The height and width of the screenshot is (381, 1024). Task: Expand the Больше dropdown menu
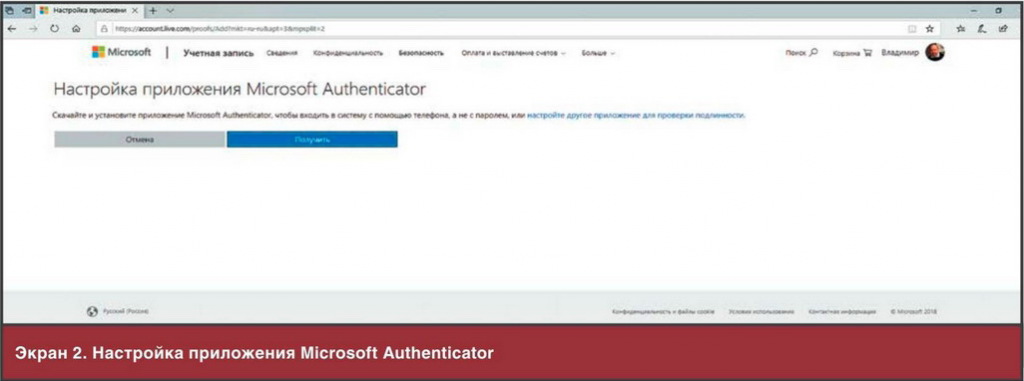click(598, 53)
